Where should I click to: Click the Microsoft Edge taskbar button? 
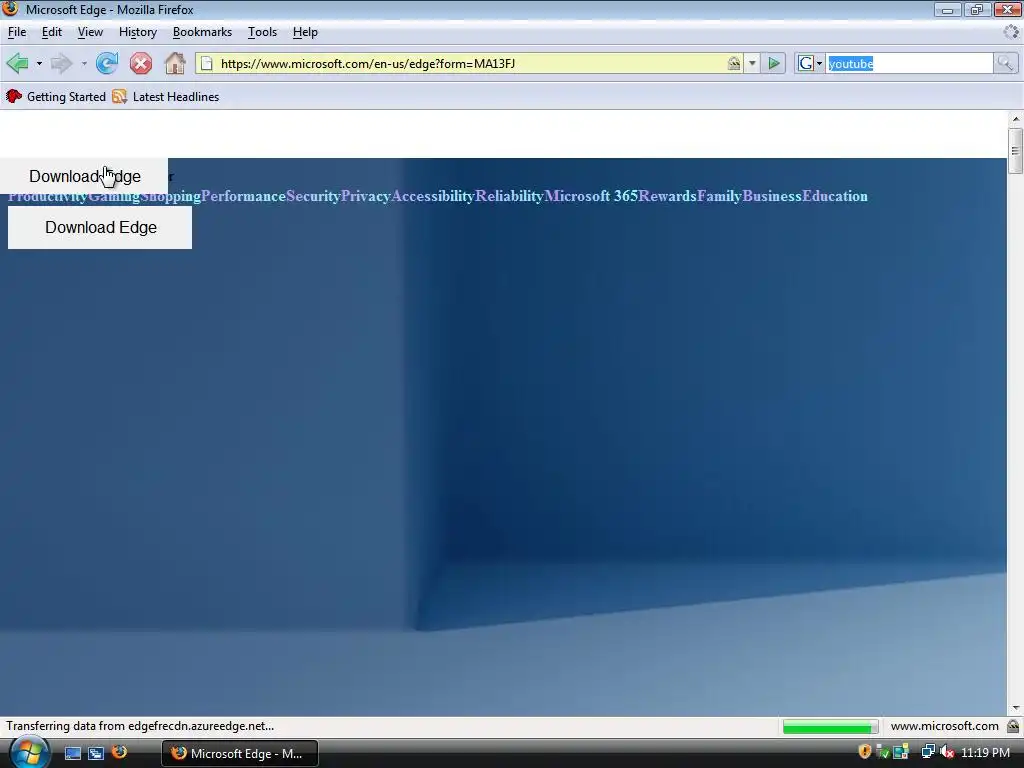(240, 753)
